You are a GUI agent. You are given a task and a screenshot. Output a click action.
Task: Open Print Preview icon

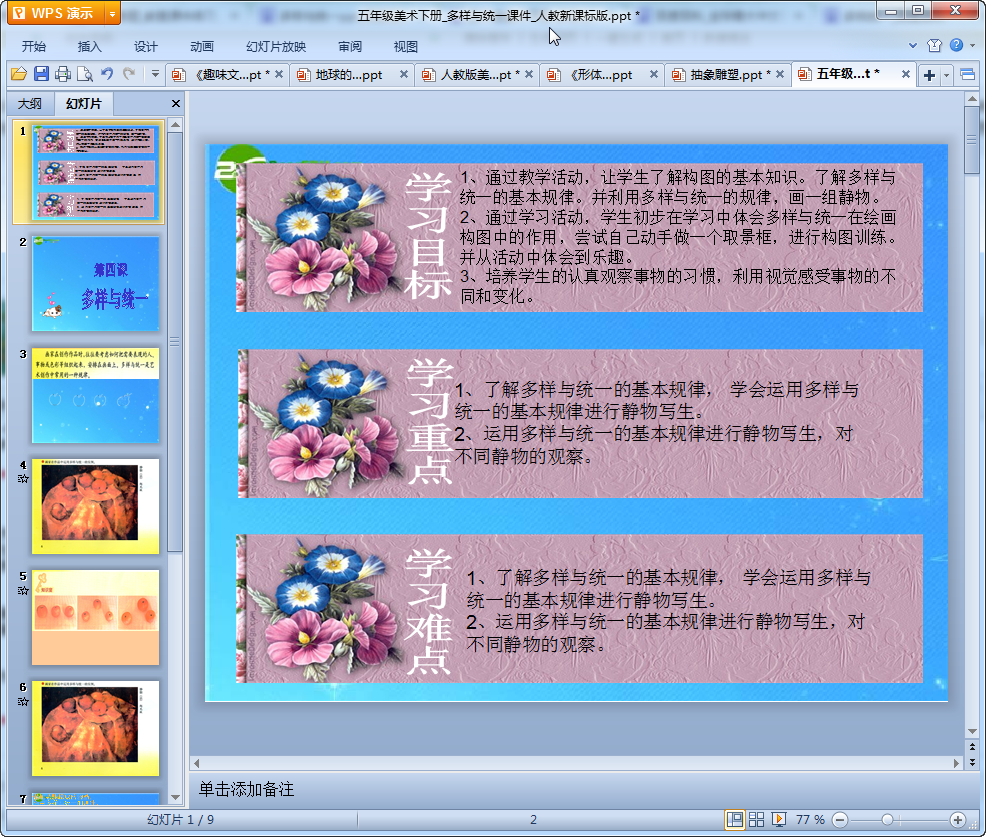click(84, 74)
